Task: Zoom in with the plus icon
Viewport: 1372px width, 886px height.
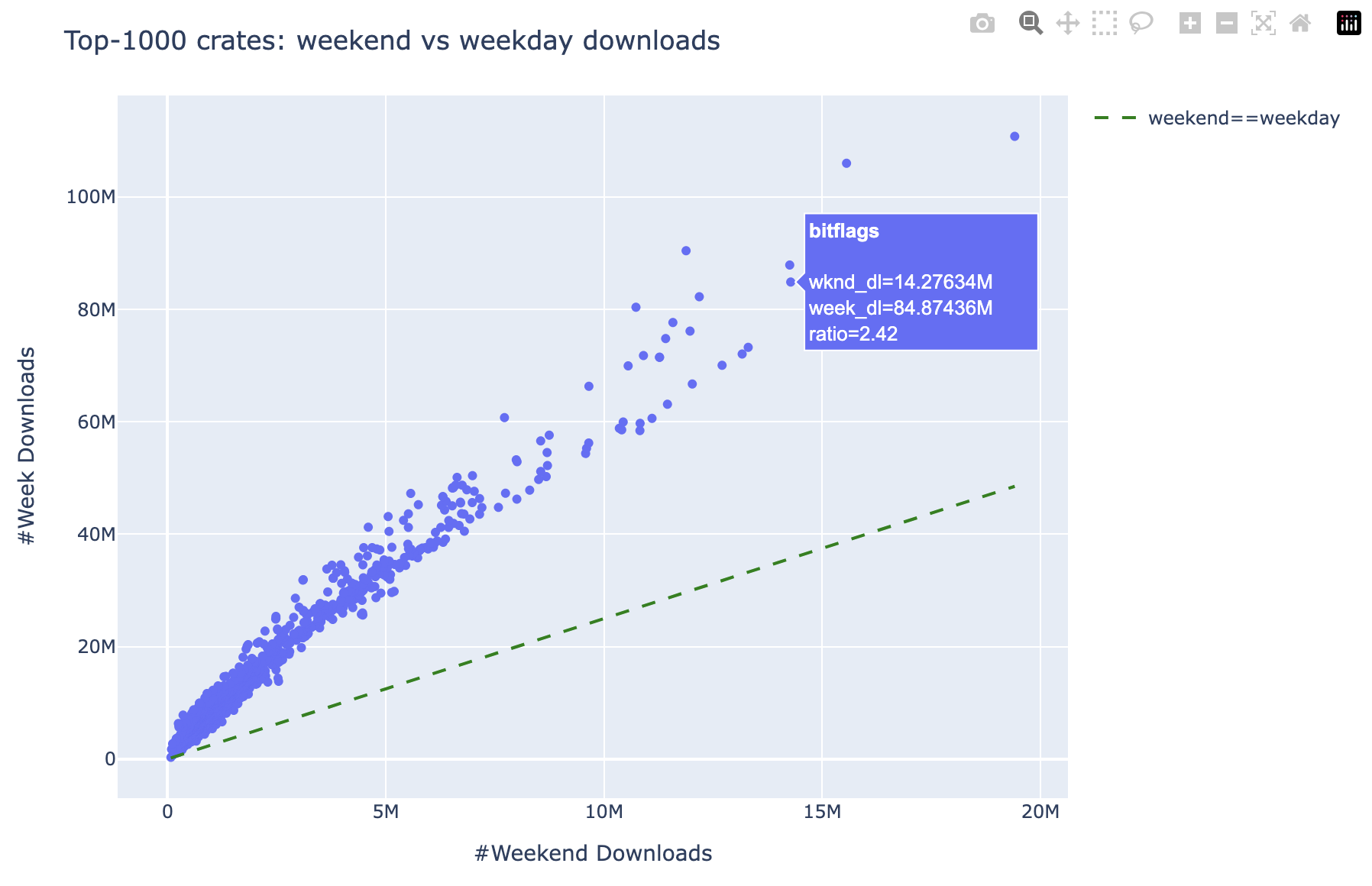Action: tap(1189, 24)
